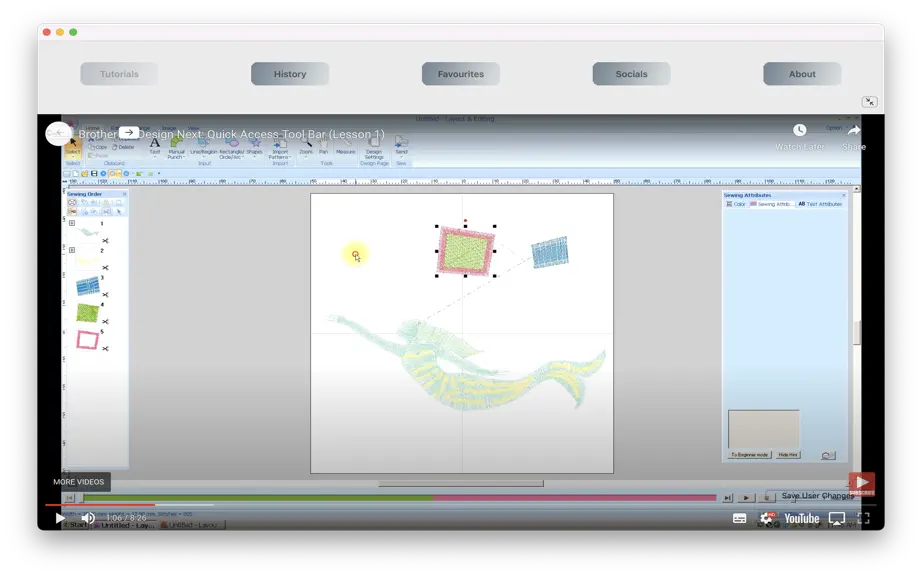Screen dimensions: 922x576
Task: Click the YouTube logo in player bar
Action: [x=801, y=518]
